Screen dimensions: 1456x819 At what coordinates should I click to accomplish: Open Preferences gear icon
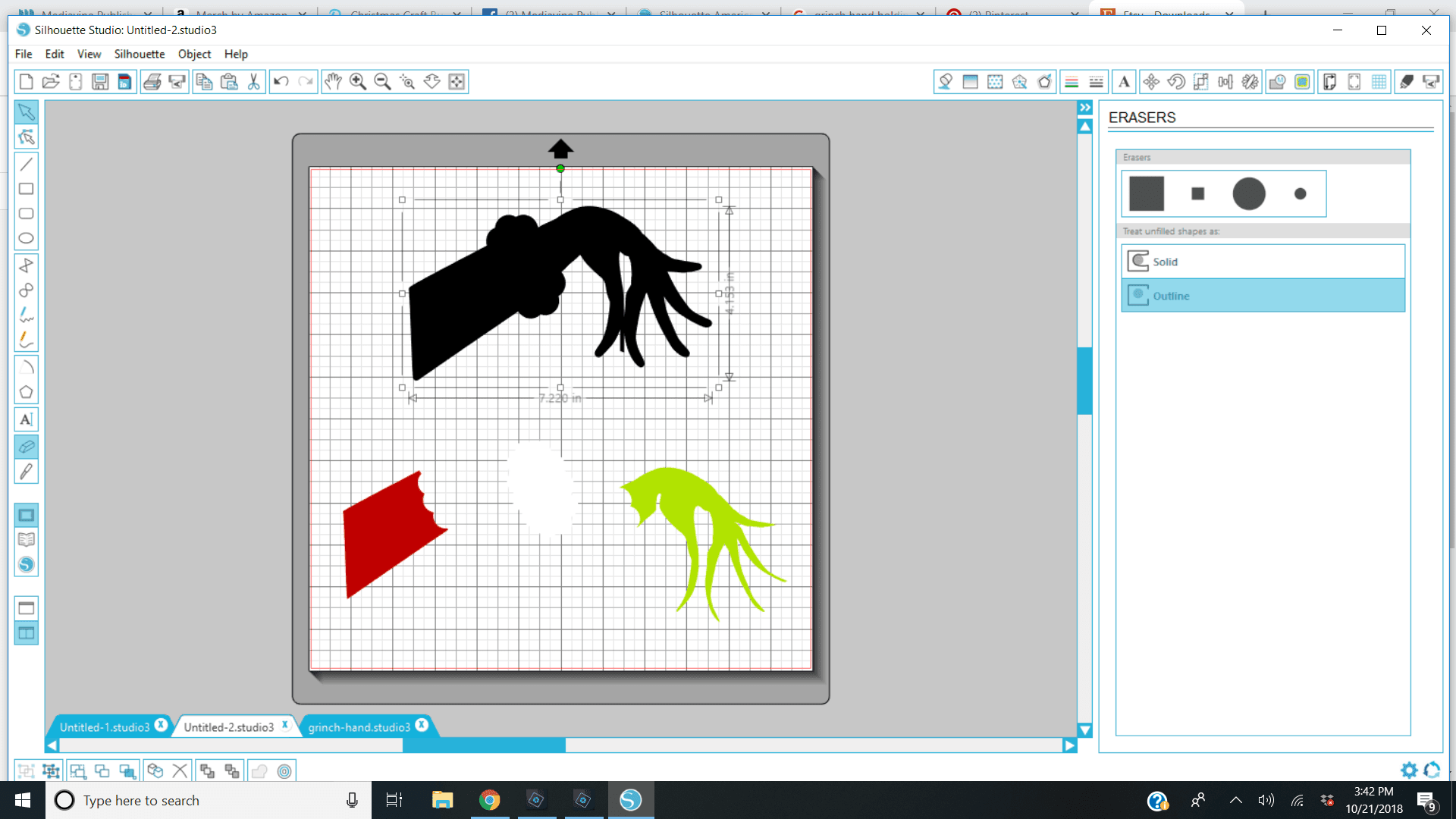pos(1409,770)
